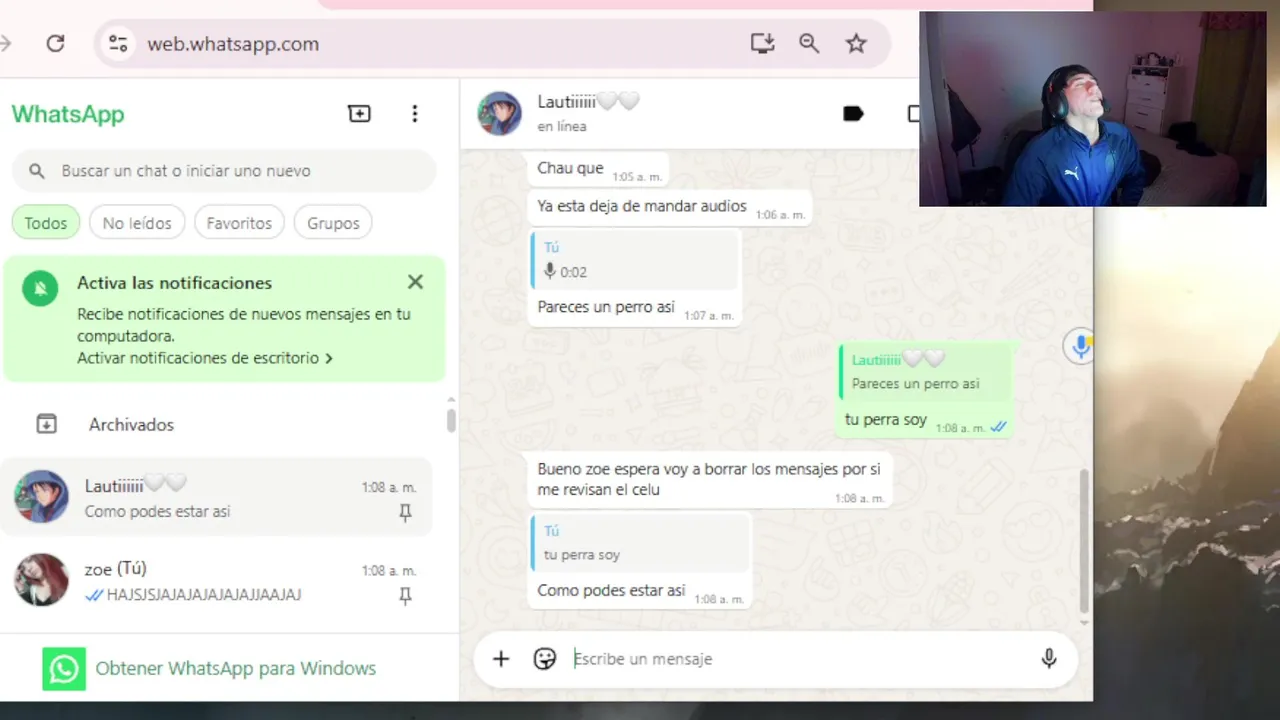
Task: Open the zoom magnifier icon in address bar
Action: (809, 43)
